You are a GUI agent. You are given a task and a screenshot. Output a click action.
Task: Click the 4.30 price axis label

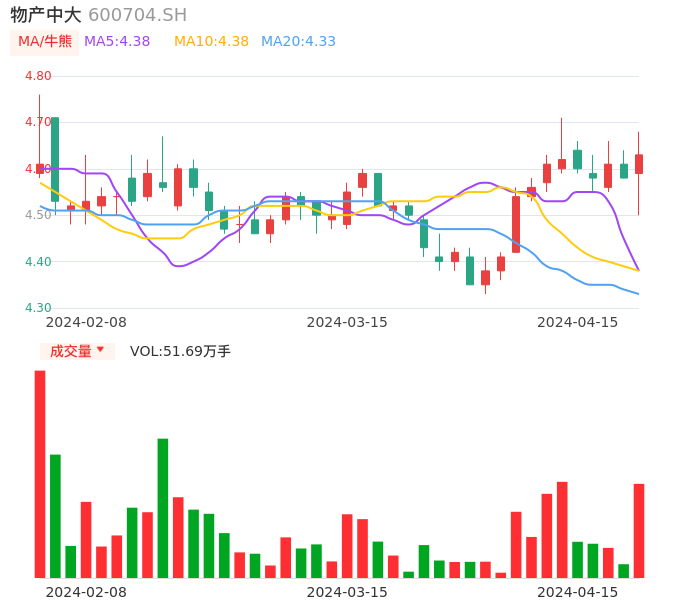[x=38, y=308]
